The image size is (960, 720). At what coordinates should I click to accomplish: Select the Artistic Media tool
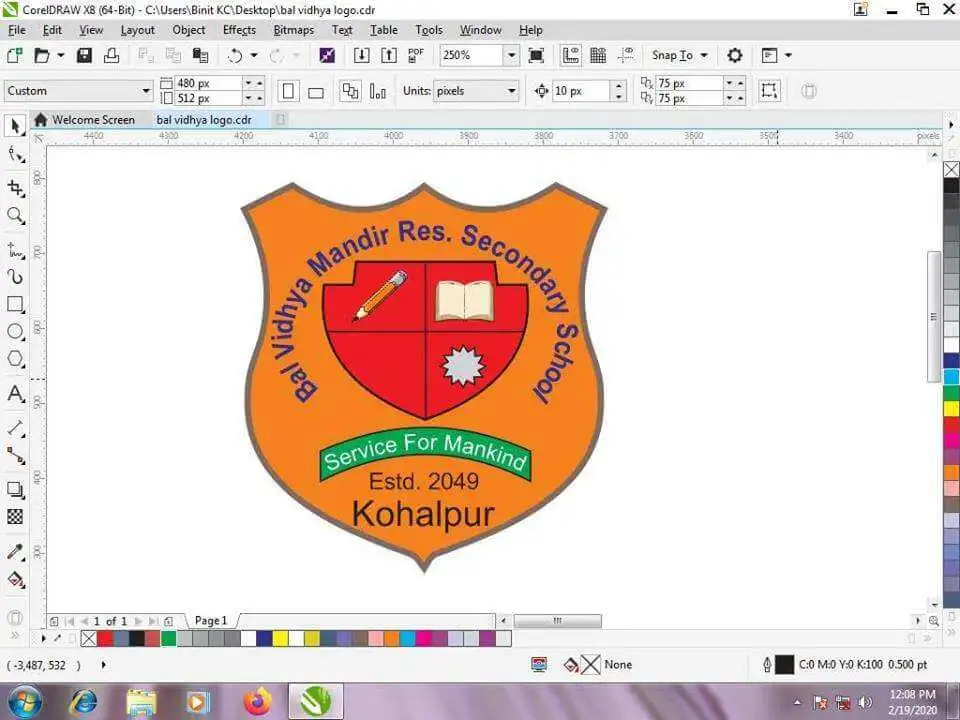pos(15,277)
